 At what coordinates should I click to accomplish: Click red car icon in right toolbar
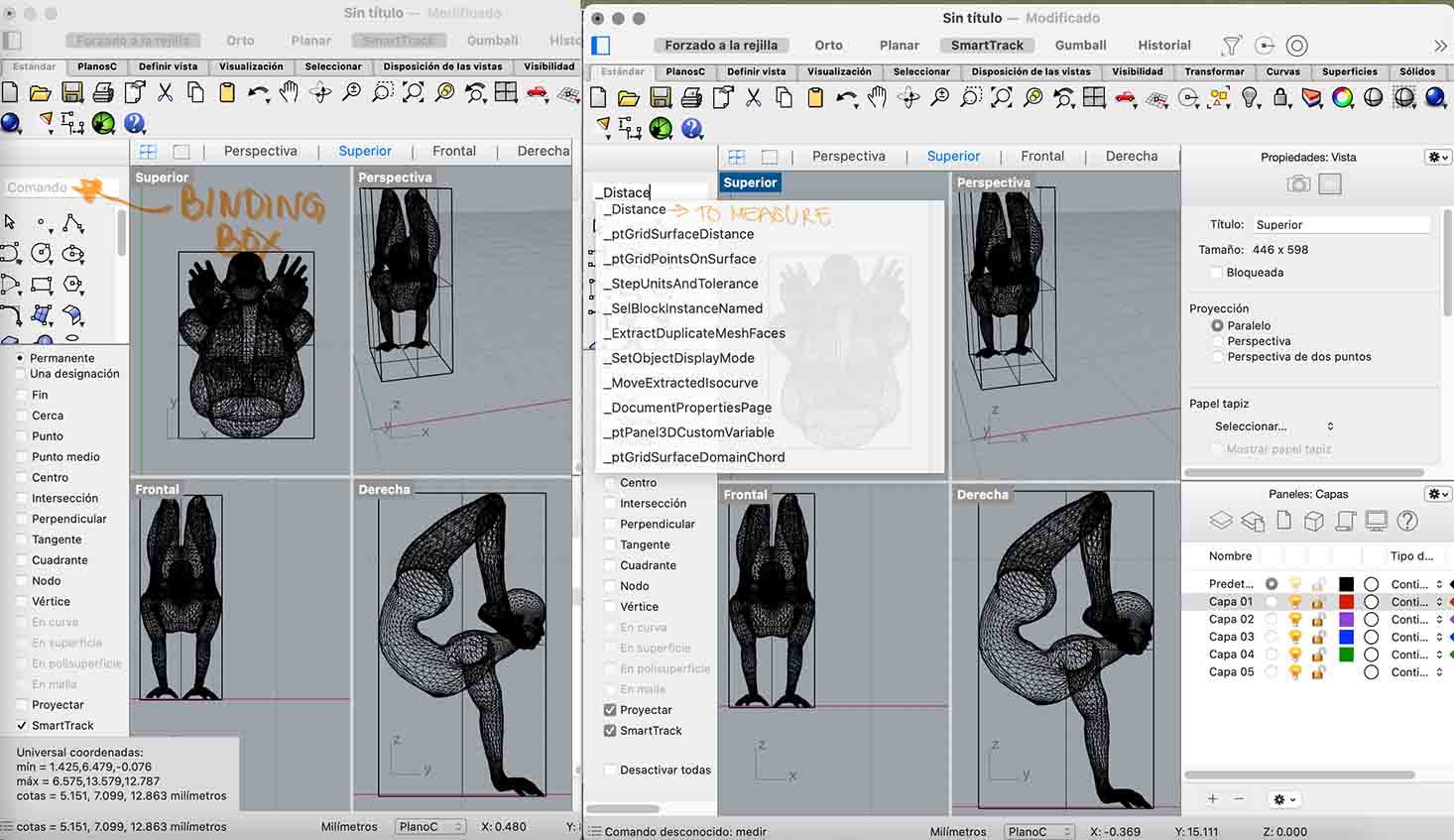click(x=1126, y=97)
